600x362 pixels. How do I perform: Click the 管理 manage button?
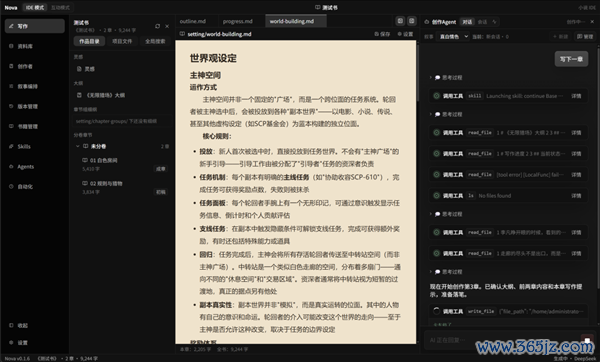[585, 36]
